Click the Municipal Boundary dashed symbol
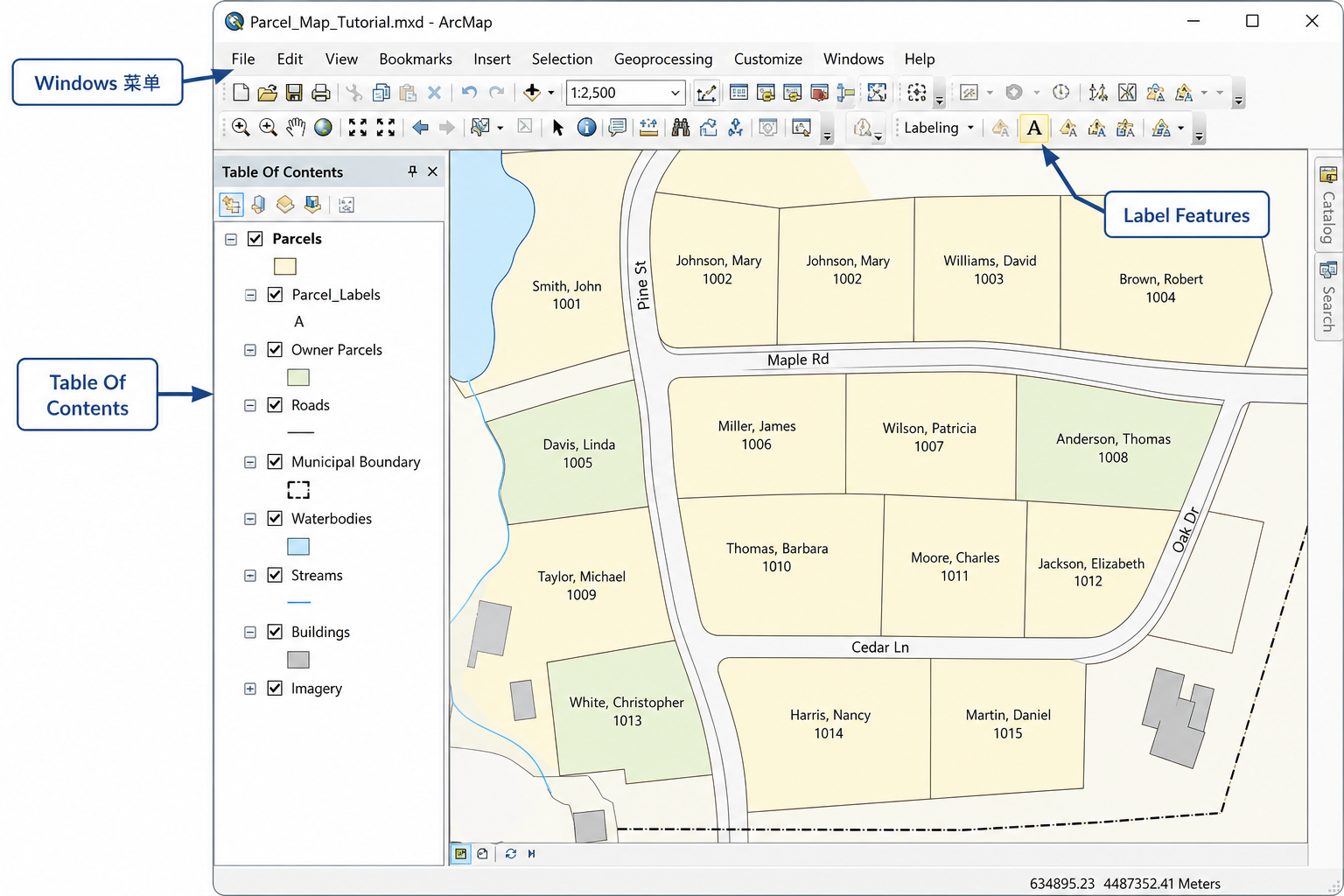Screen dimensions: 1344x896 [298, 489]
